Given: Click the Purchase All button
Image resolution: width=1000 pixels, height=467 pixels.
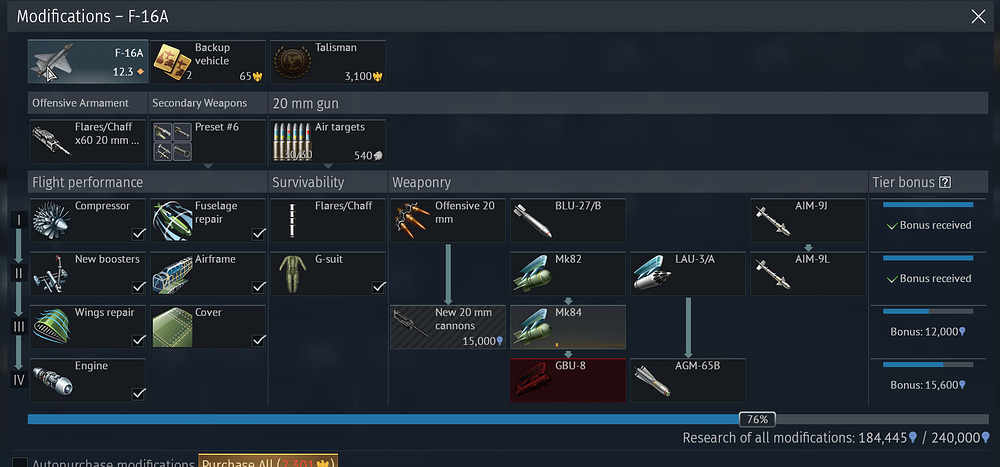Looking at the screenshot, I should point(268,461).
